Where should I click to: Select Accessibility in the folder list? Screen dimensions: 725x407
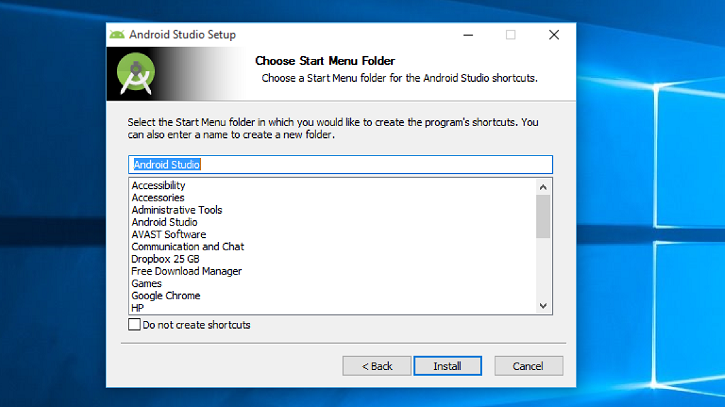[x=158, y=185]
